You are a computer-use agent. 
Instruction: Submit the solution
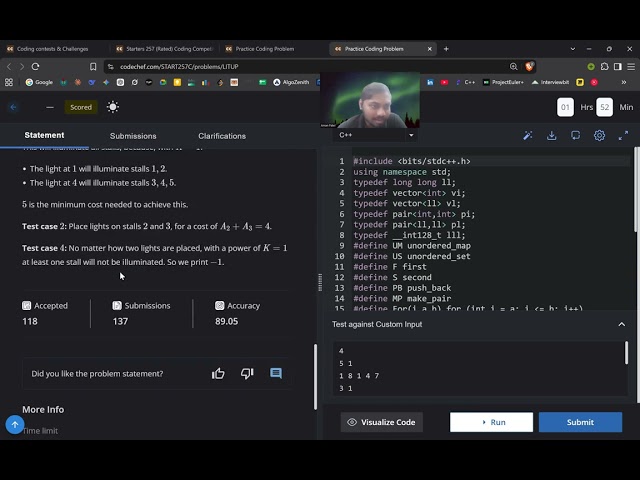[580, 422]
